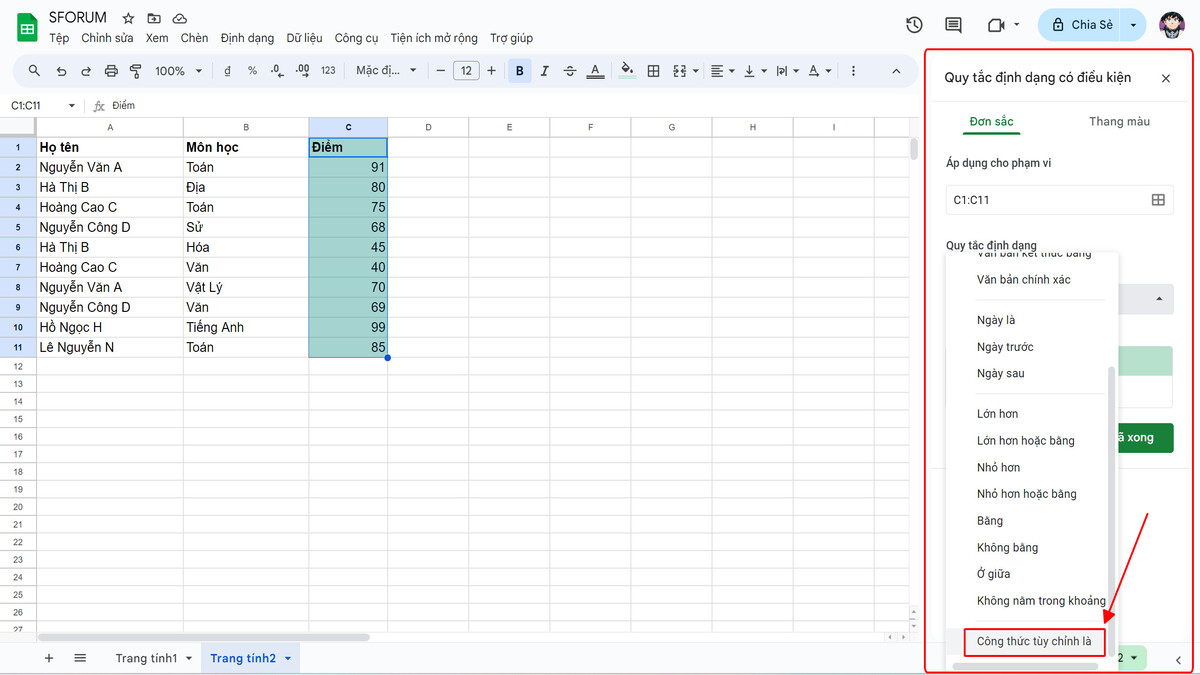This screenshot has width=1200, height=675.
Task: Decrease decimal places
Action: pyautogui.click(x=277, y=71)
